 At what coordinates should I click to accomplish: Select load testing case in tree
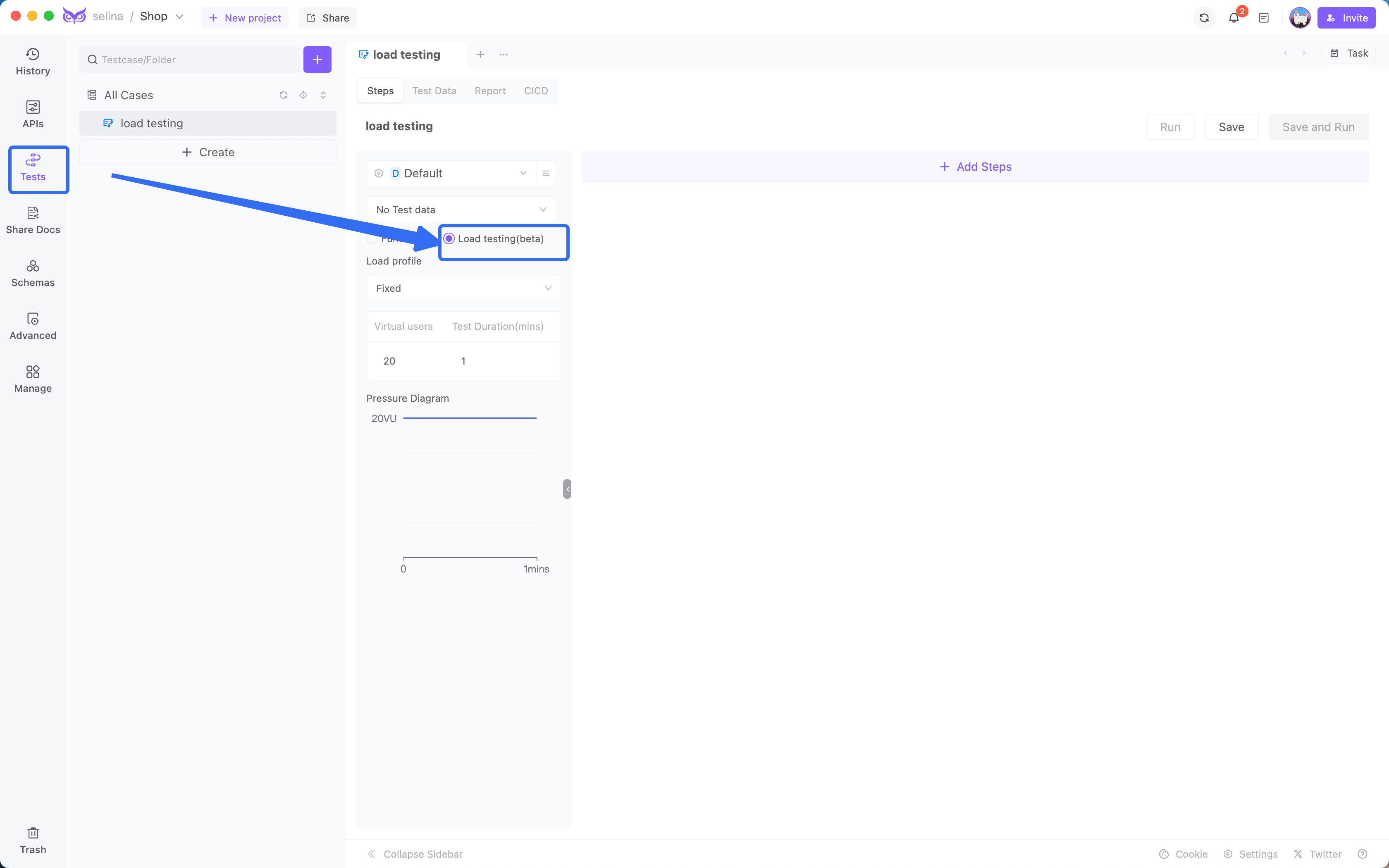(x=208, y=124)
